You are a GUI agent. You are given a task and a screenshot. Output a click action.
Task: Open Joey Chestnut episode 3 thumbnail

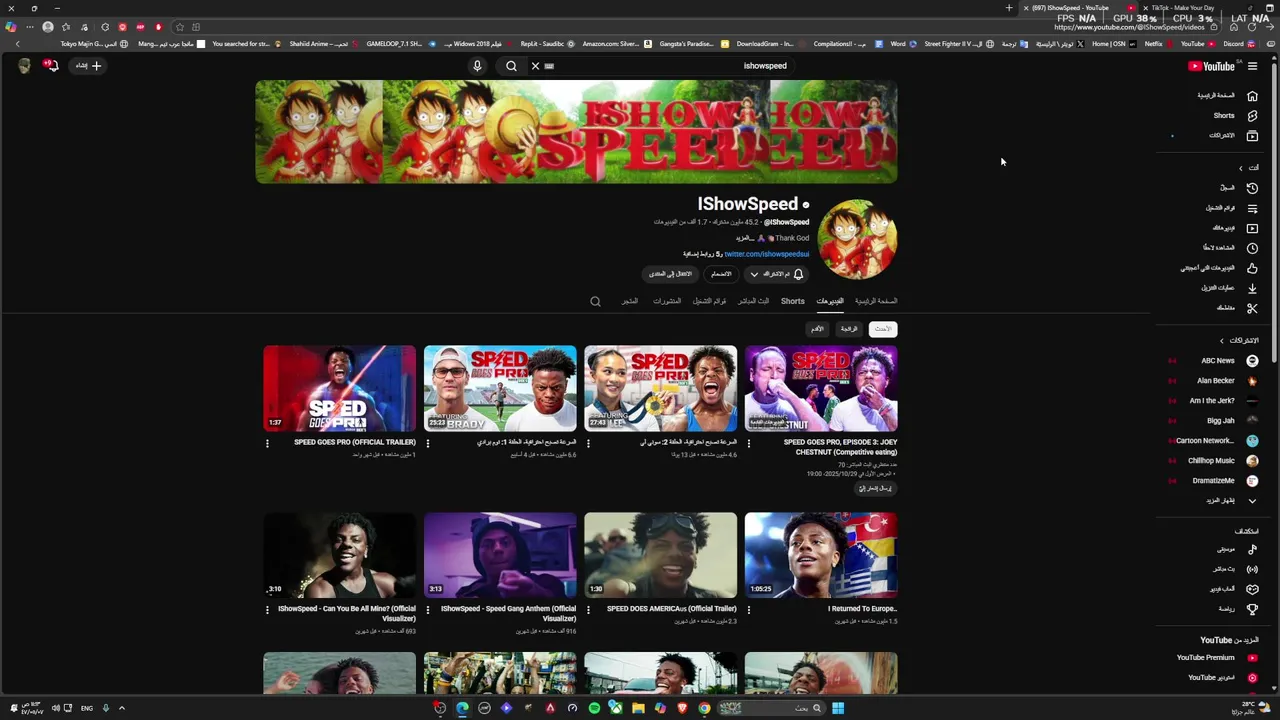click(x=821, y=389)
